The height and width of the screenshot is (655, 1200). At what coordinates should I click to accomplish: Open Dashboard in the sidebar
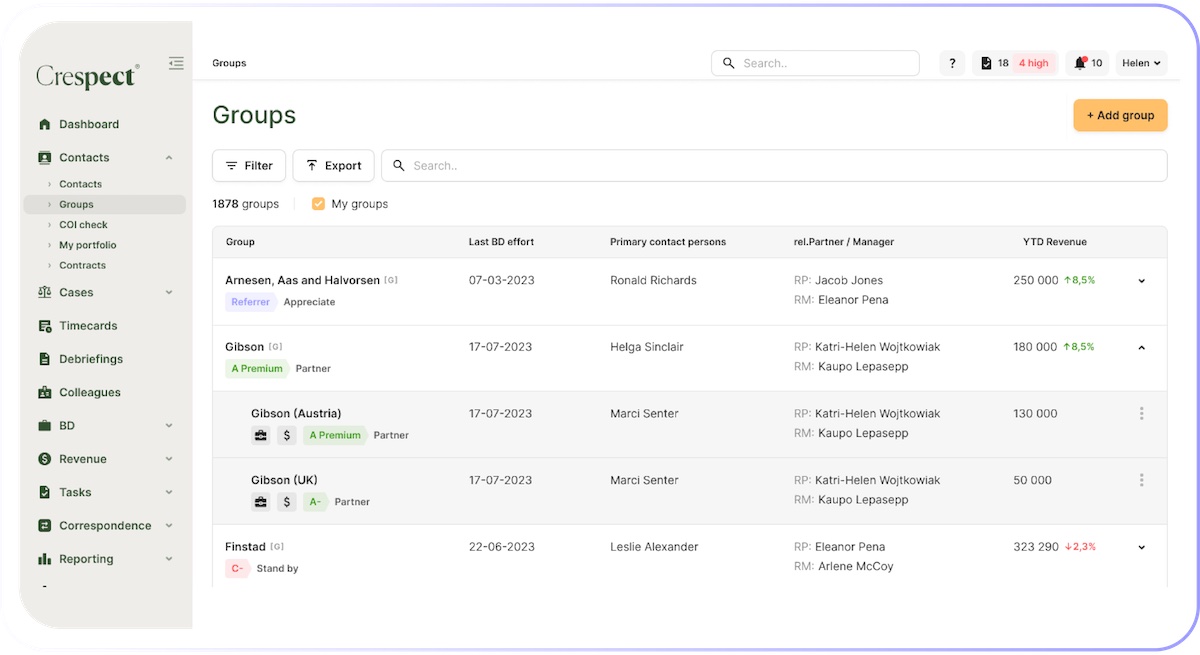coord(88,125)
